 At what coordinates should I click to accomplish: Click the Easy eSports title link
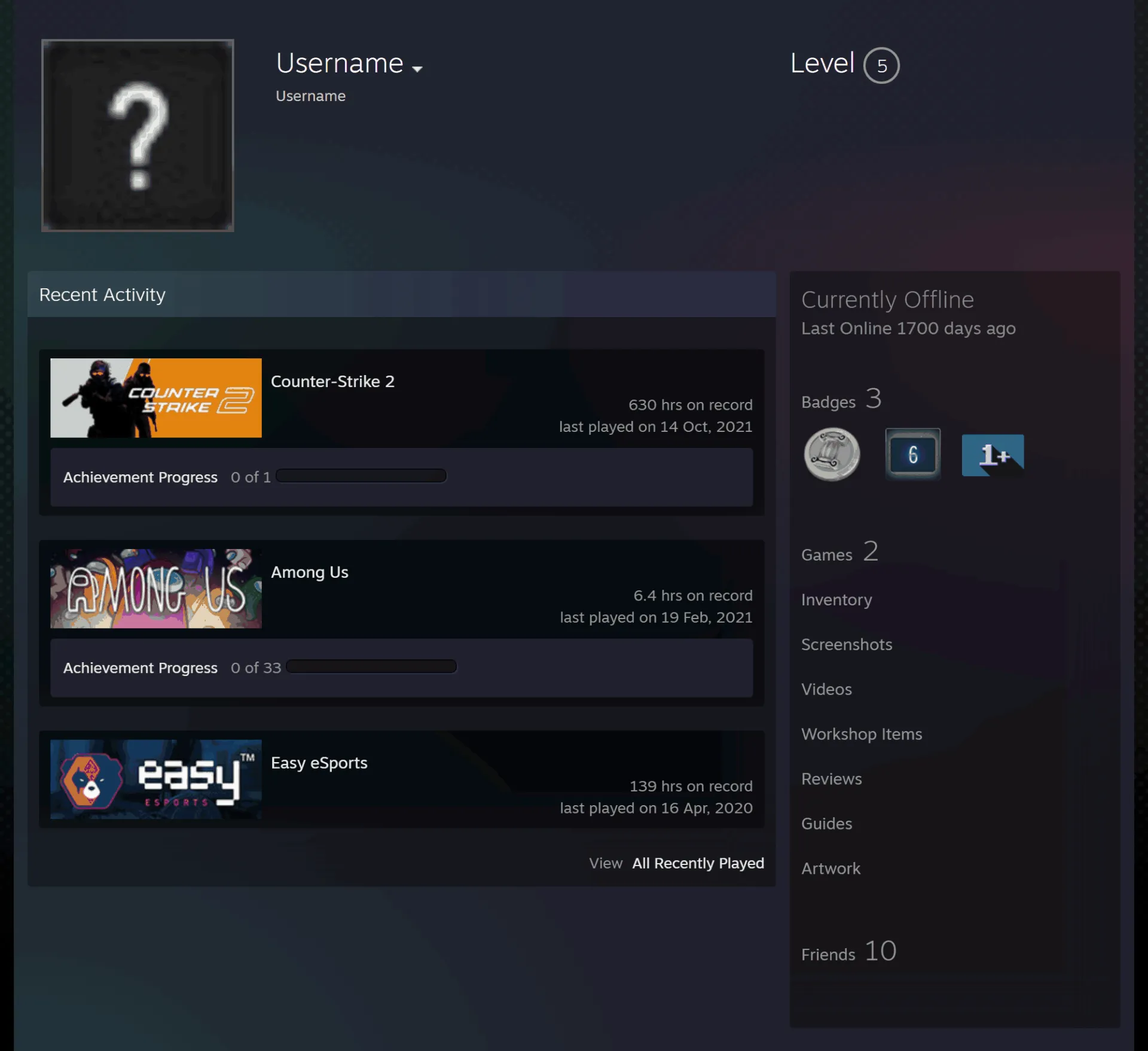click(x=319, y=763)
